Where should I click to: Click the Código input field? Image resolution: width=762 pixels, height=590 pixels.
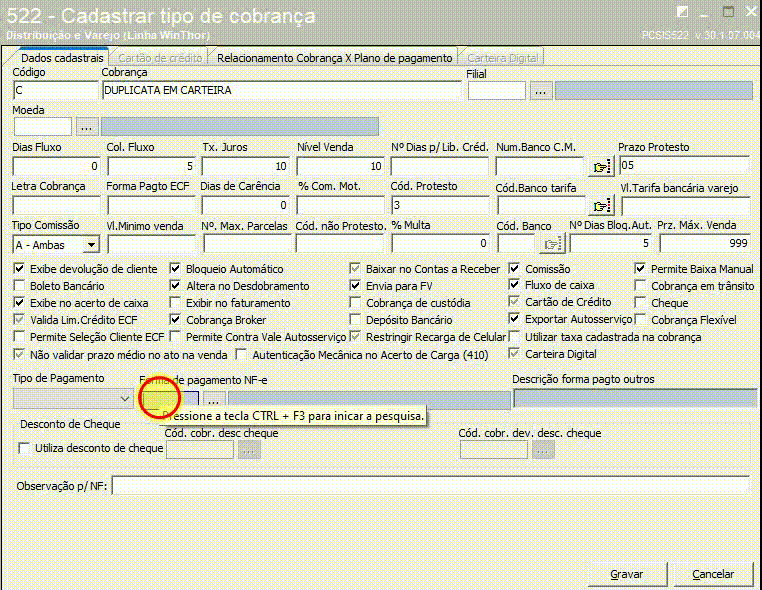pyautogui.click(x=56, y=90)
